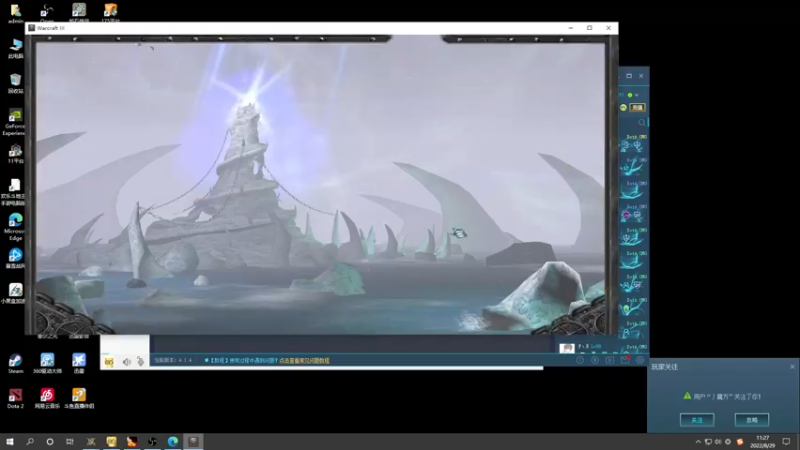800x450 pixels.
Task: Open the 11平台 desktop shortcut
Action: click(x=15, y=154)
